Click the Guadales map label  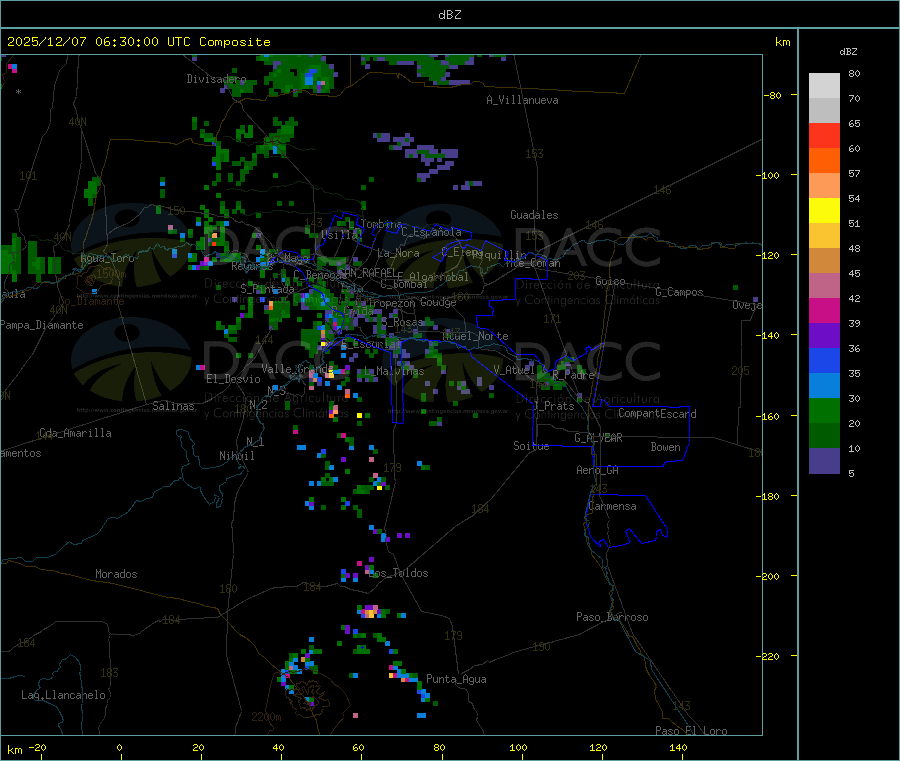click(x=534, y=215)
